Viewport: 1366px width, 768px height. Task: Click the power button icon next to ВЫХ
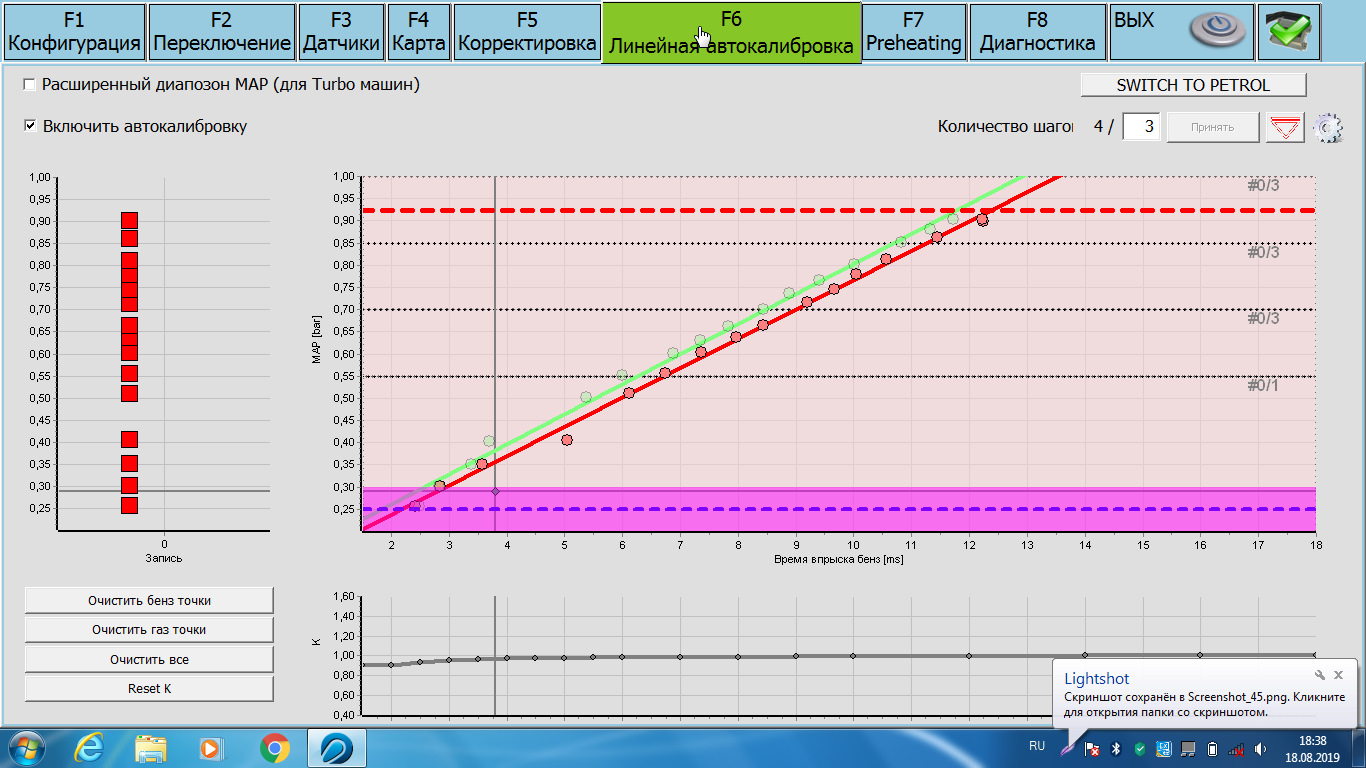pyautogui.click(x=1216, y=31)
